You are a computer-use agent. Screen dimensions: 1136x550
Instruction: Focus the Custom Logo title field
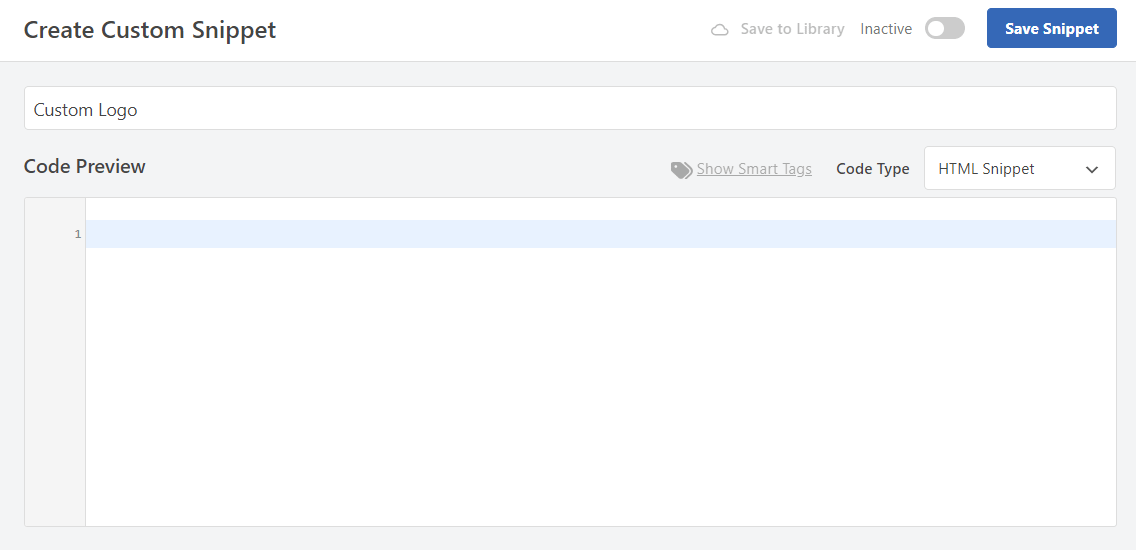point(570,109)
